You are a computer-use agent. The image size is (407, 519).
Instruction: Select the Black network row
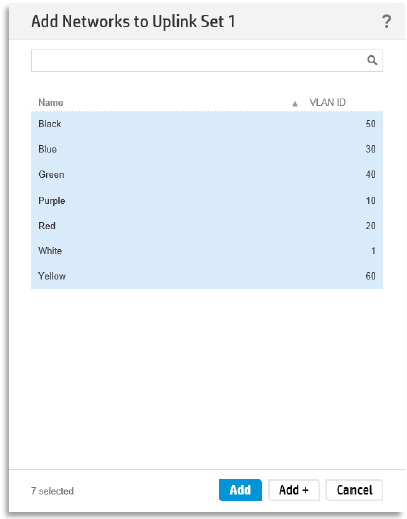coord(207,124)
